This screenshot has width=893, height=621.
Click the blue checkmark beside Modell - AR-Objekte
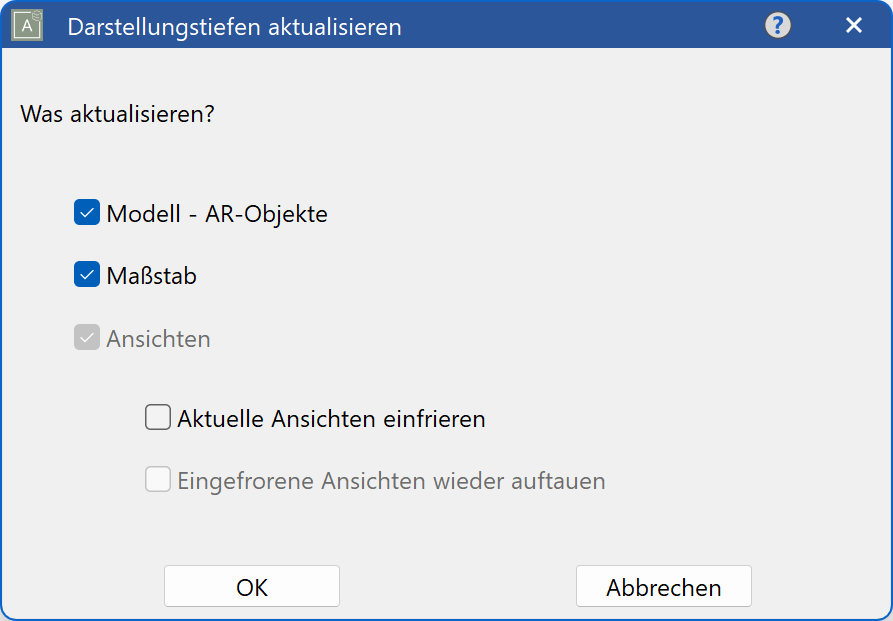(x=87, y=213)
